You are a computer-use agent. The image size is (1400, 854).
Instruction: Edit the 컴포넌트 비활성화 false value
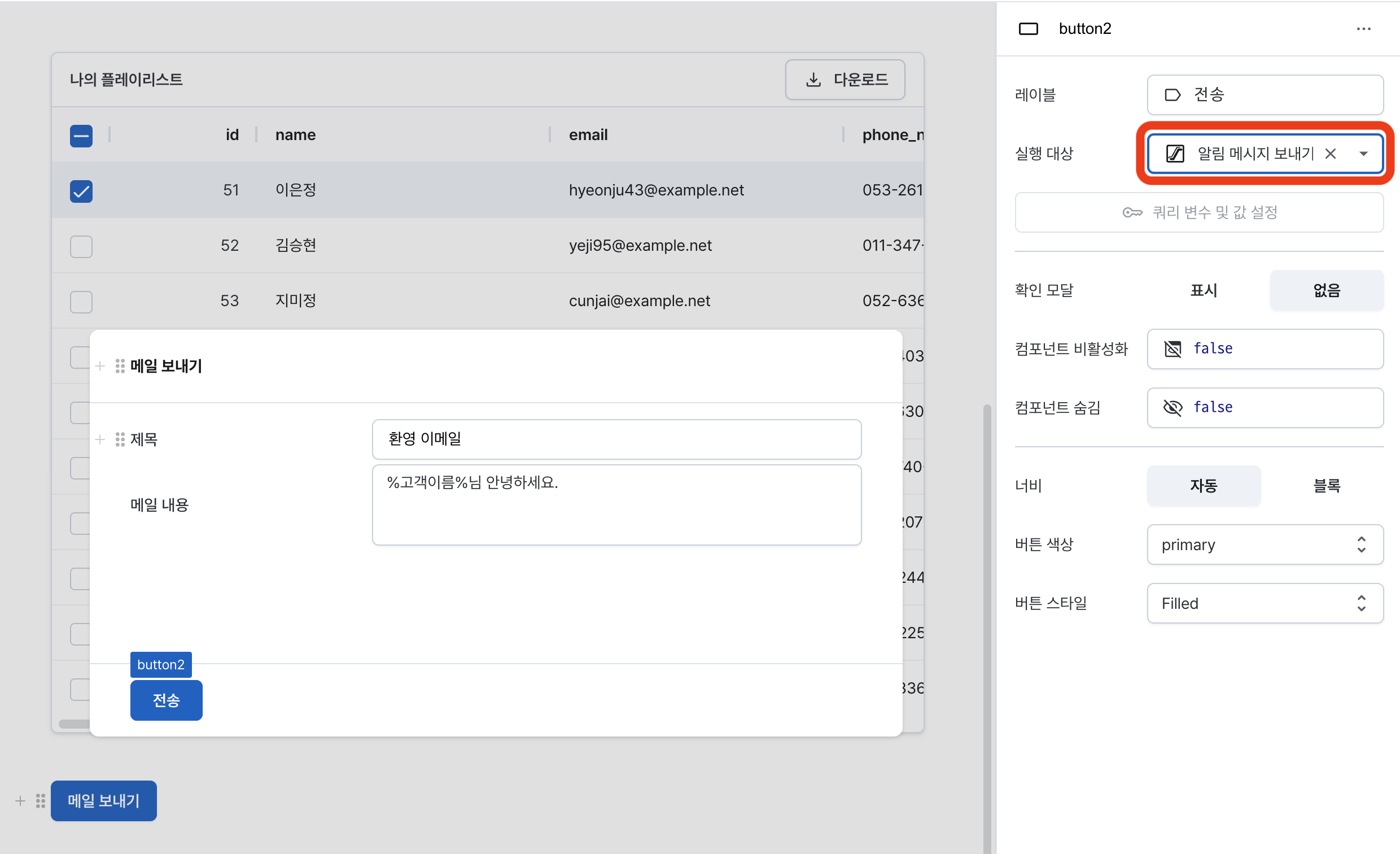coord(1265,348)
